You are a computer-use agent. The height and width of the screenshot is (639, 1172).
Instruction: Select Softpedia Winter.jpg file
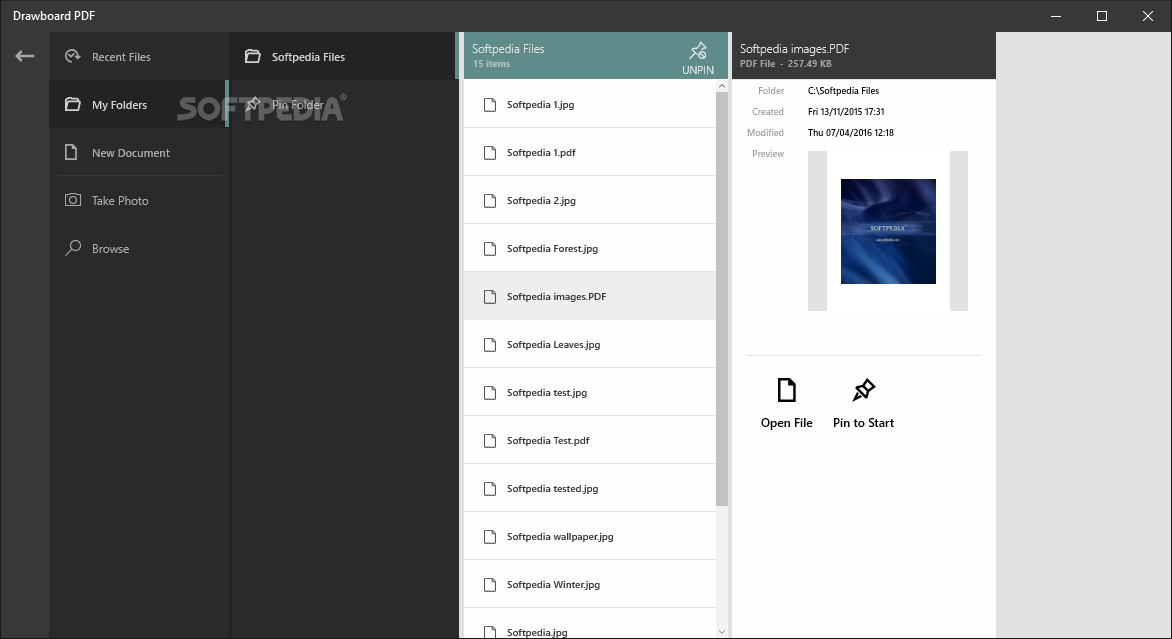click(x=590, y=584)
